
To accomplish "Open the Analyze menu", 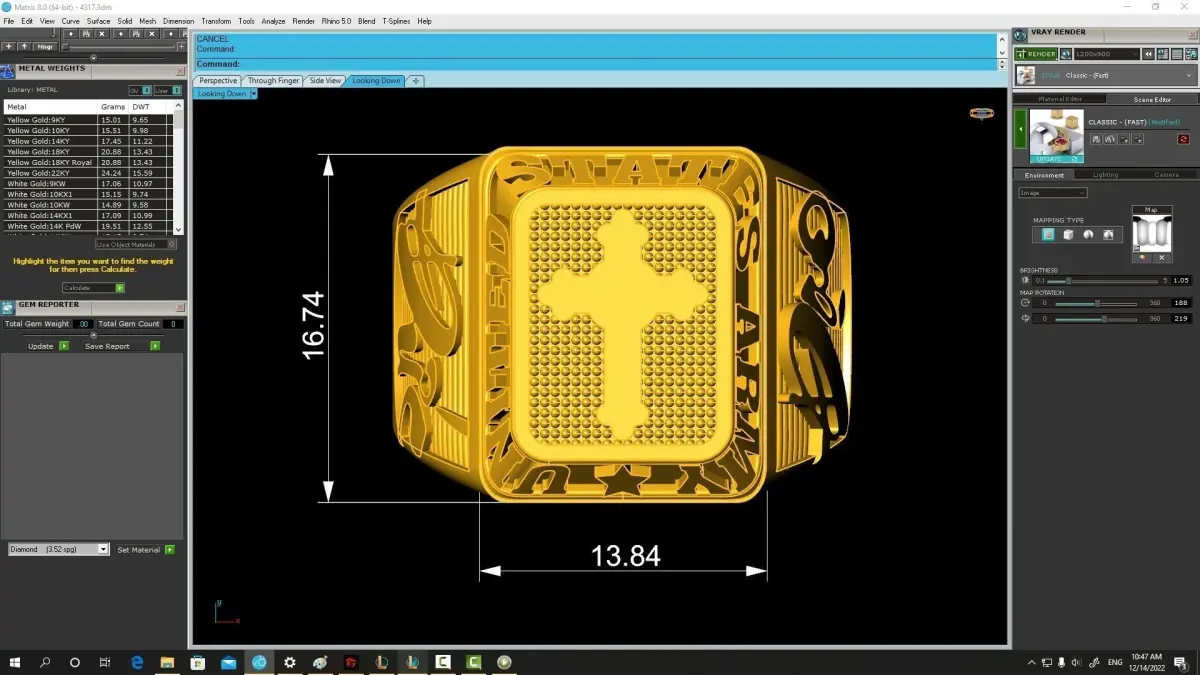I will 273,21.
